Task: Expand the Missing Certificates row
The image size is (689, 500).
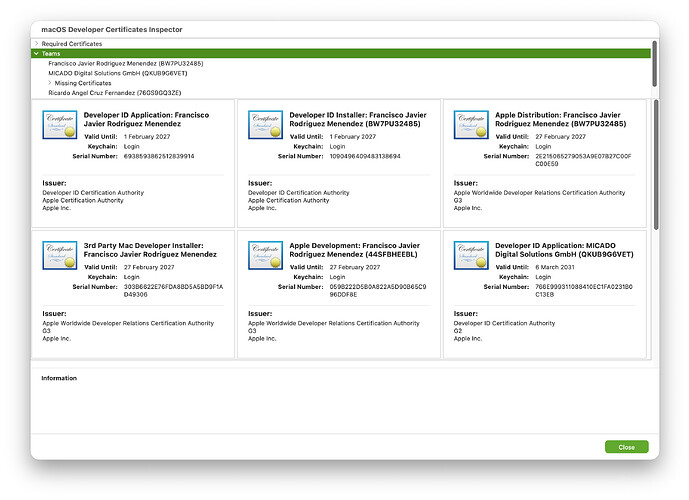Action: (50, 83)
